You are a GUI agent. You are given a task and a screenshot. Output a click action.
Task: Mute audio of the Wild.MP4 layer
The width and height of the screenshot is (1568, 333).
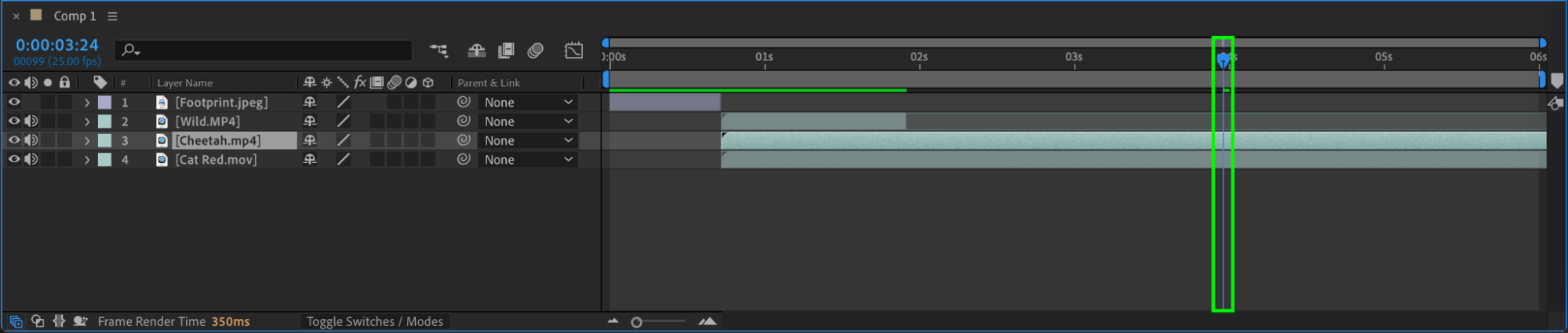31,121
